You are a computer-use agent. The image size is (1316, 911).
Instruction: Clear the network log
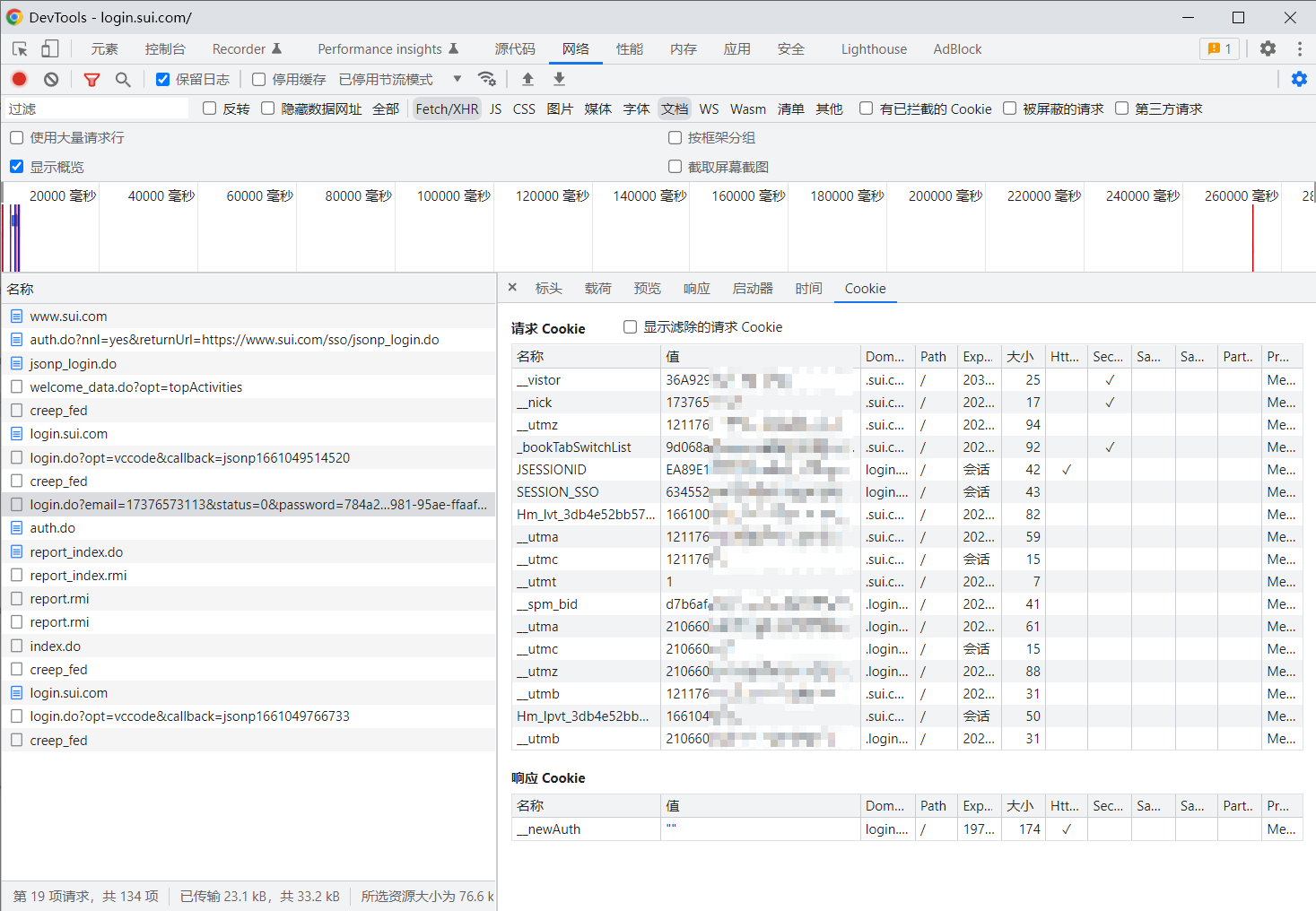[51, 79]
